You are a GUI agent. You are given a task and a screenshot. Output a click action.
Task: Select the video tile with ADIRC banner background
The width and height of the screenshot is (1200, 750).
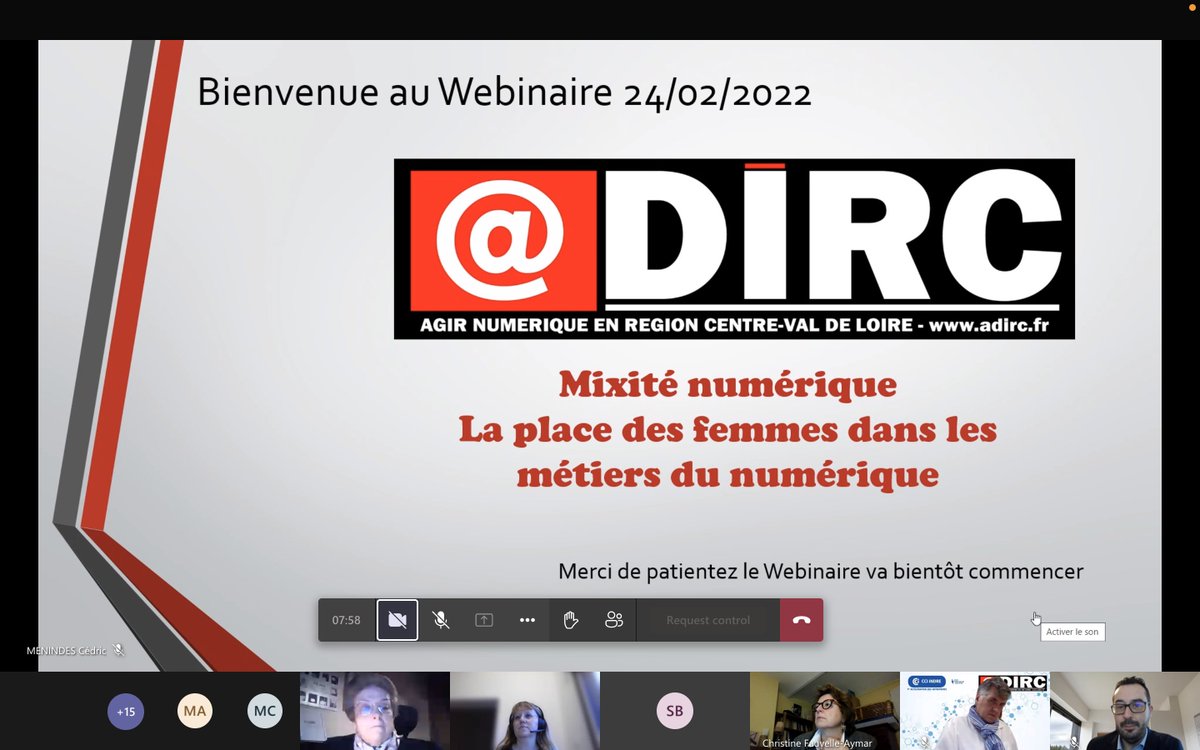coord(974,711)
